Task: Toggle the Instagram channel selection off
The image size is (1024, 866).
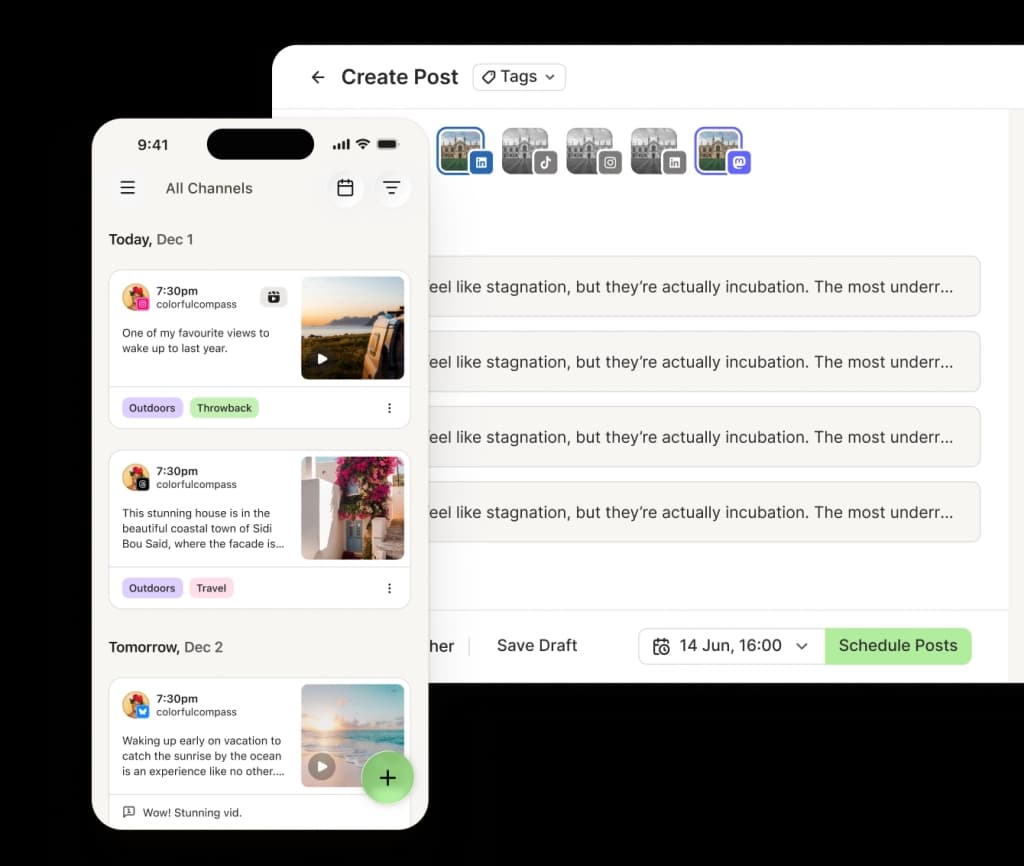Action: (593, 150)
